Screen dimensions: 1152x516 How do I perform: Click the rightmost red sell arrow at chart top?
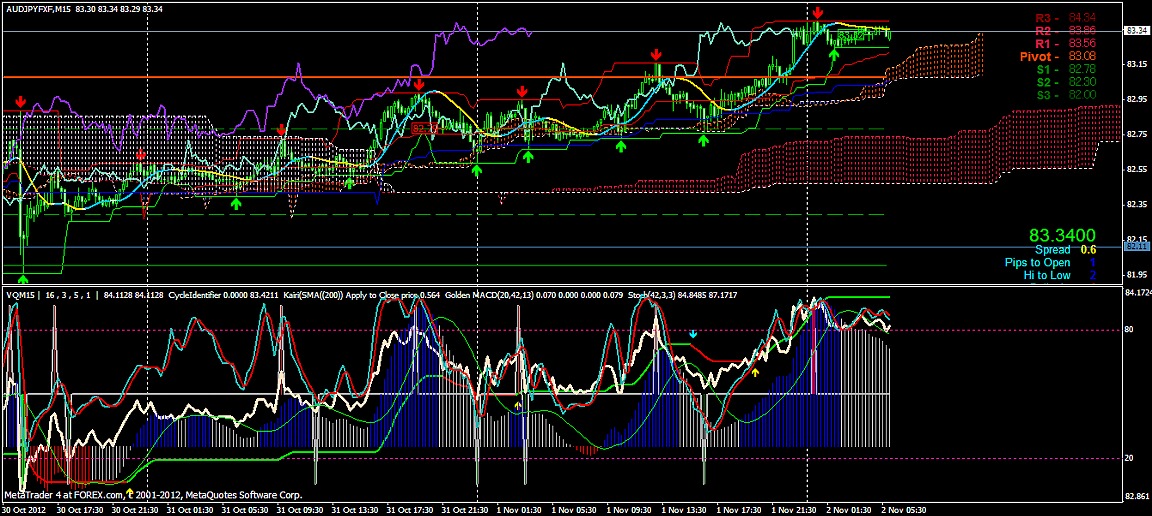click(818, 12)
